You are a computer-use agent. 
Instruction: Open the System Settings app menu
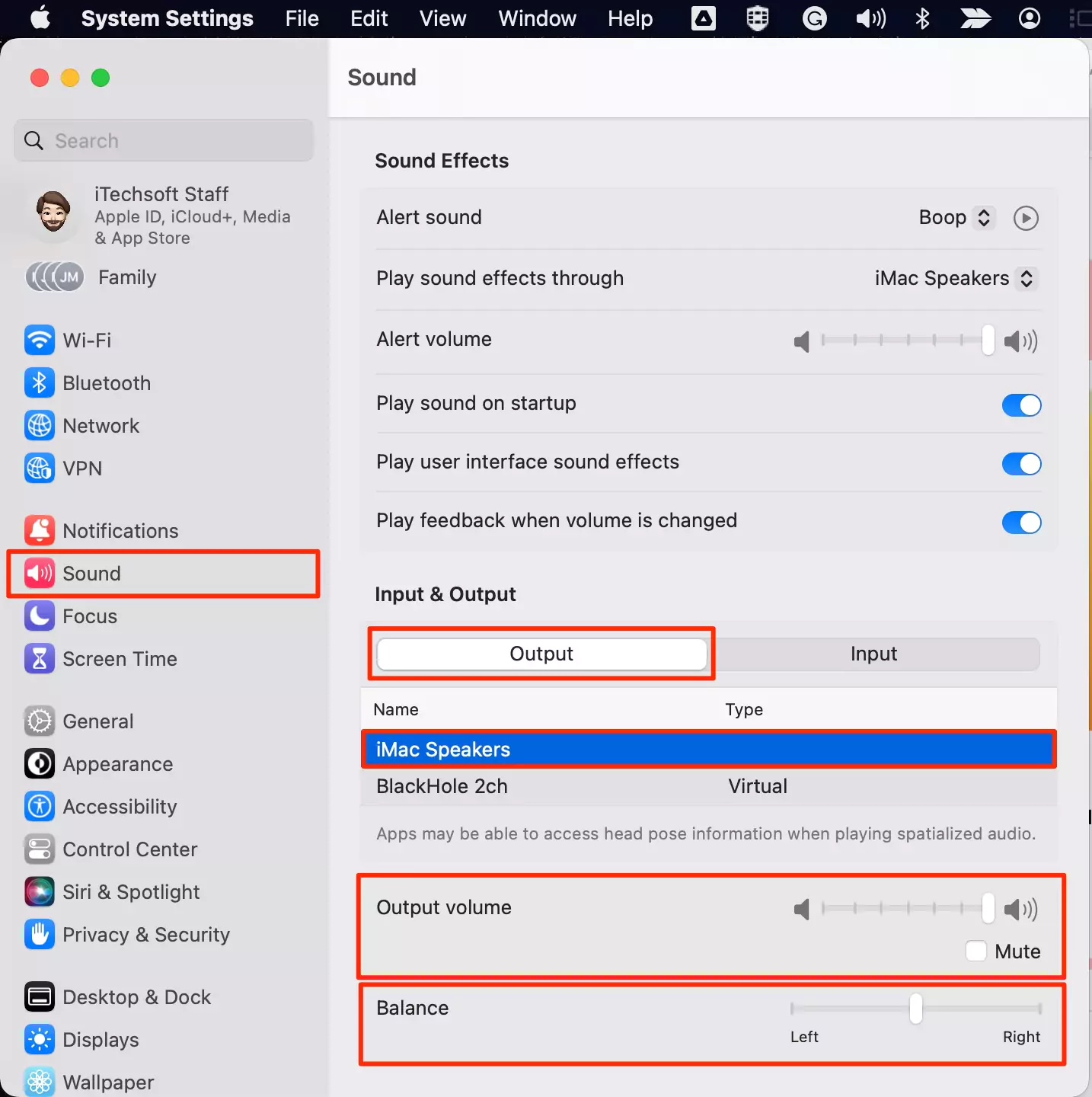point(167,18)
